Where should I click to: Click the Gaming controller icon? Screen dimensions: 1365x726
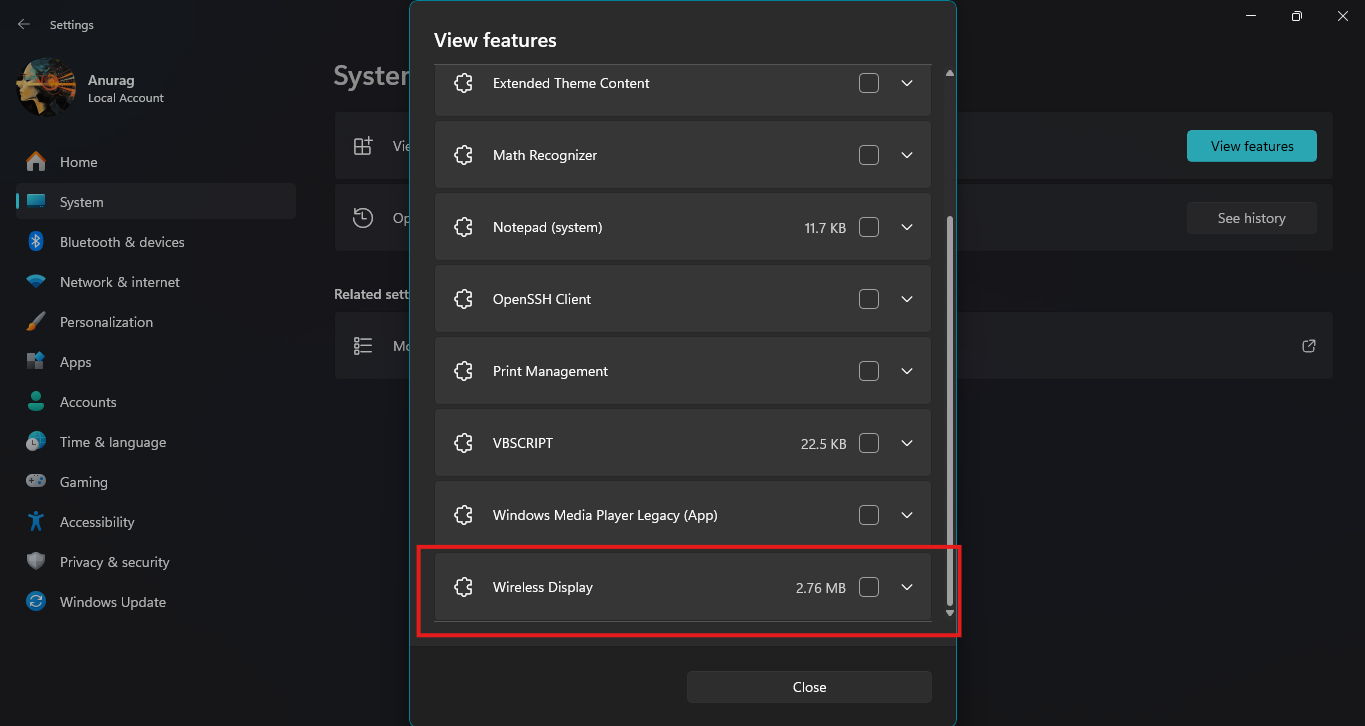pyautogui.click(x=36, y=482)
